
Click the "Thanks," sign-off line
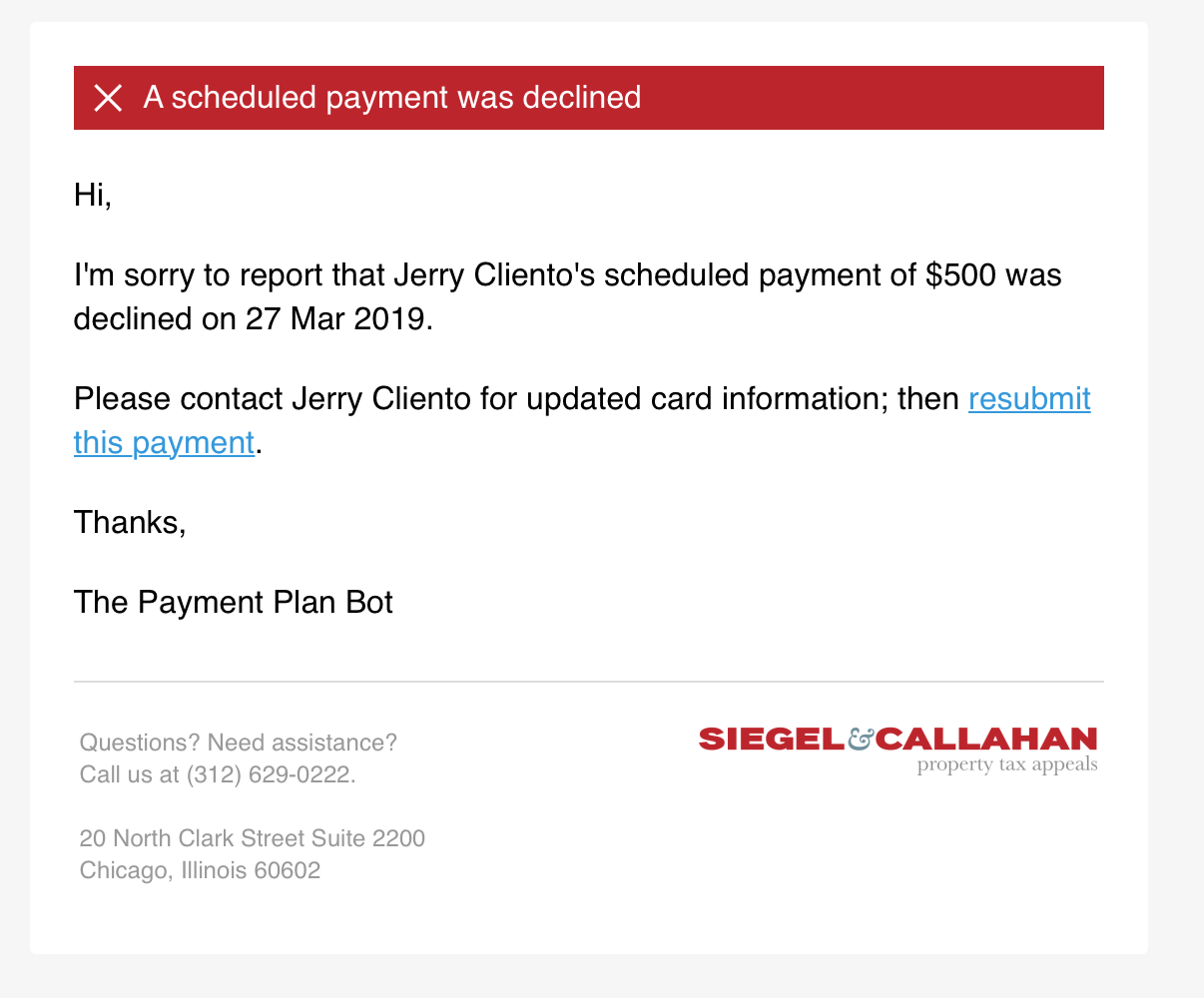[130, 522]
